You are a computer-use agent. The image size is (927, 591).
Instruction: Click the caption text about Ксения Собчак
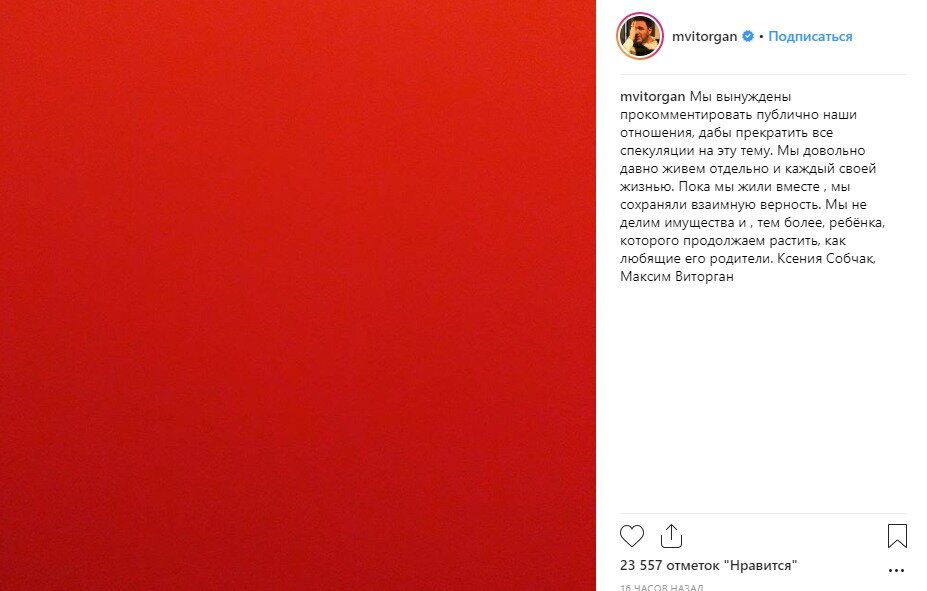click(826, 258)
